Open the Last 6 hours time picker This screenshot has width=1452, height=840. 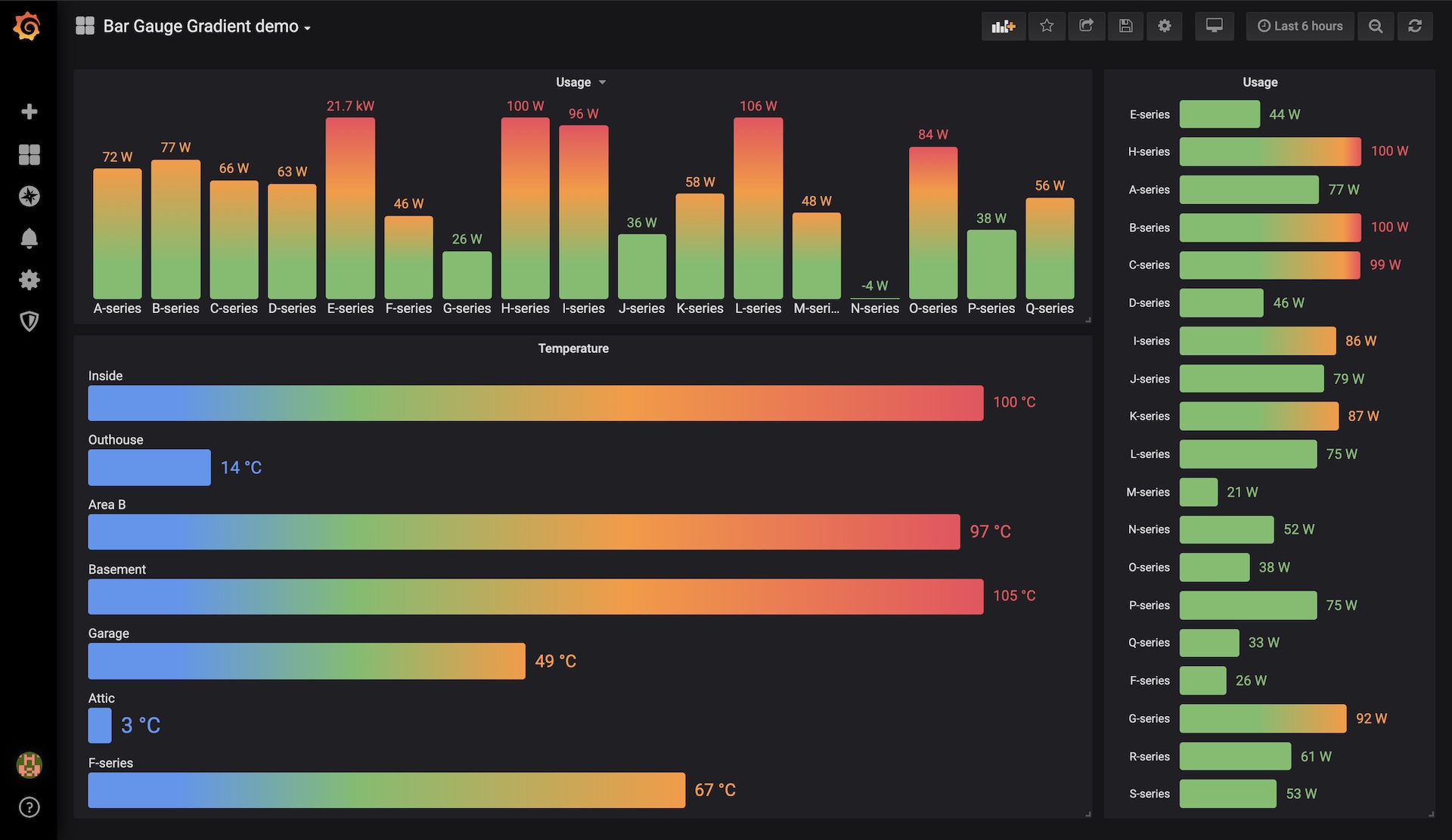[1300, 26]
